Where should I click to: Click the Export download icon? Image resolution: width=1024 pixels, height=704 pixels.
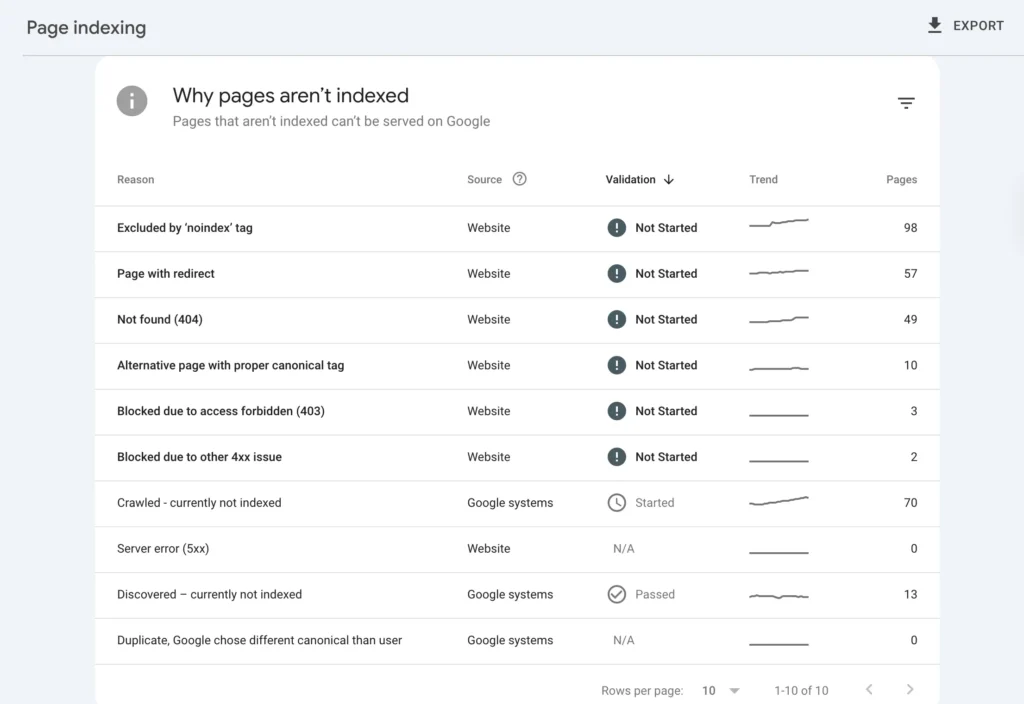[935, 25]
